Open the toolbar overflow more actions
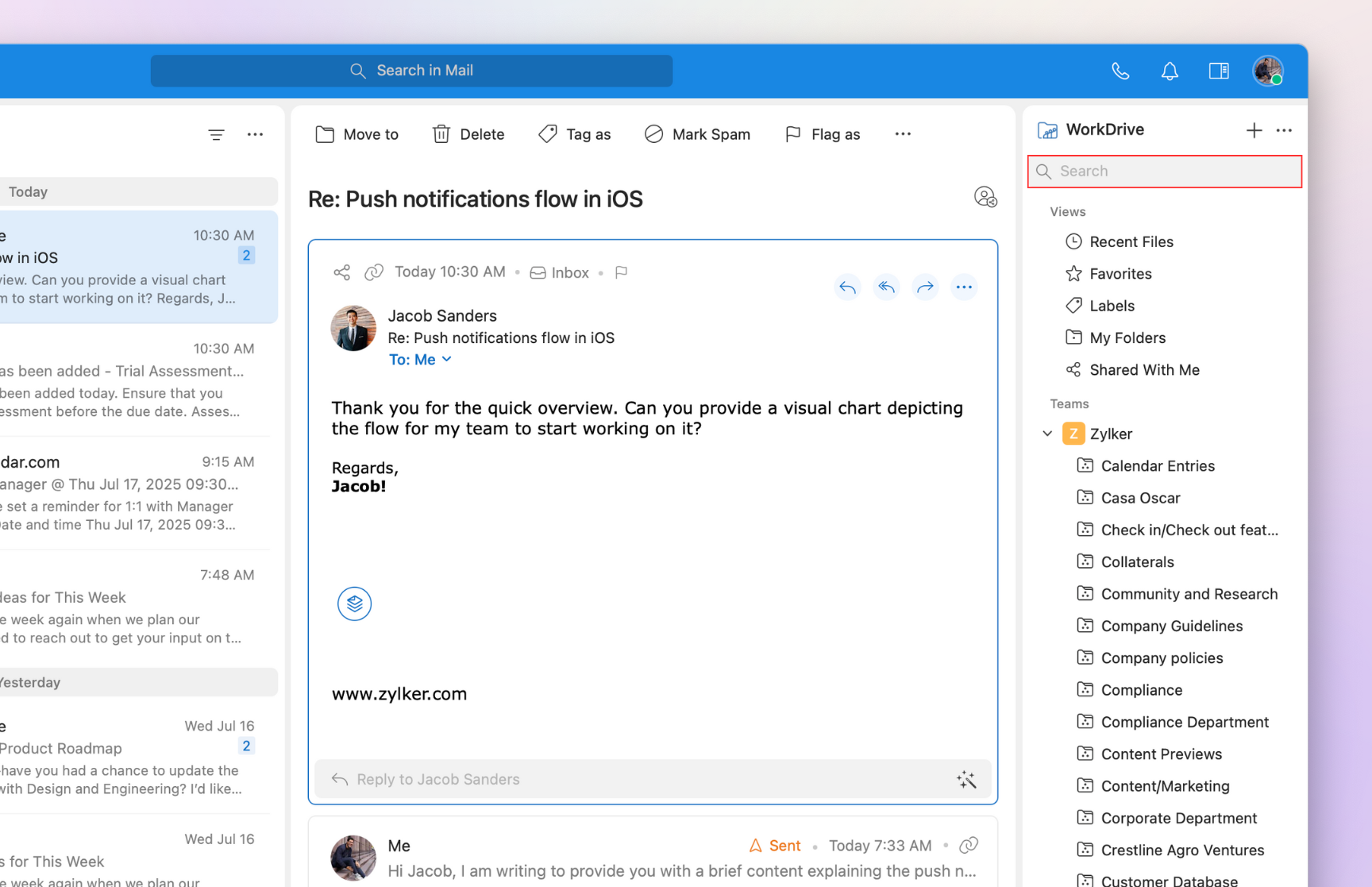Image resolution: width=1372 pixels, height=887 pixels. pos(903,134)
